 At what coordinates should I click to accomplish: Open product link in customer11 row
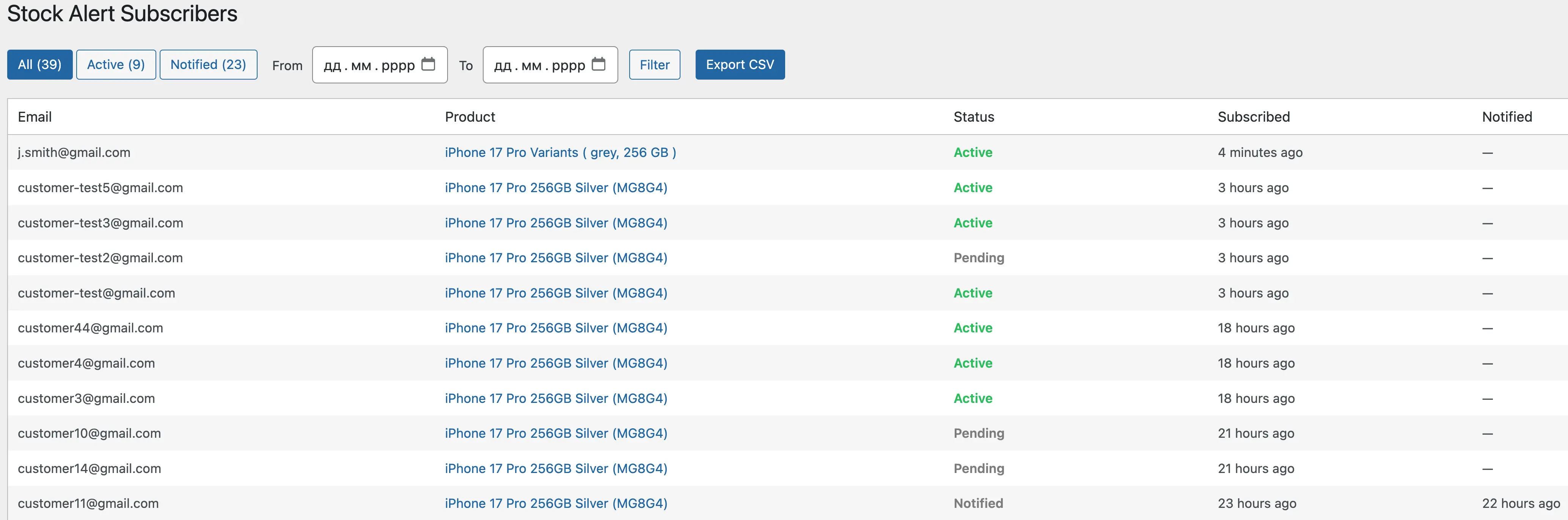pyautogui.click(x=556, y=503)
